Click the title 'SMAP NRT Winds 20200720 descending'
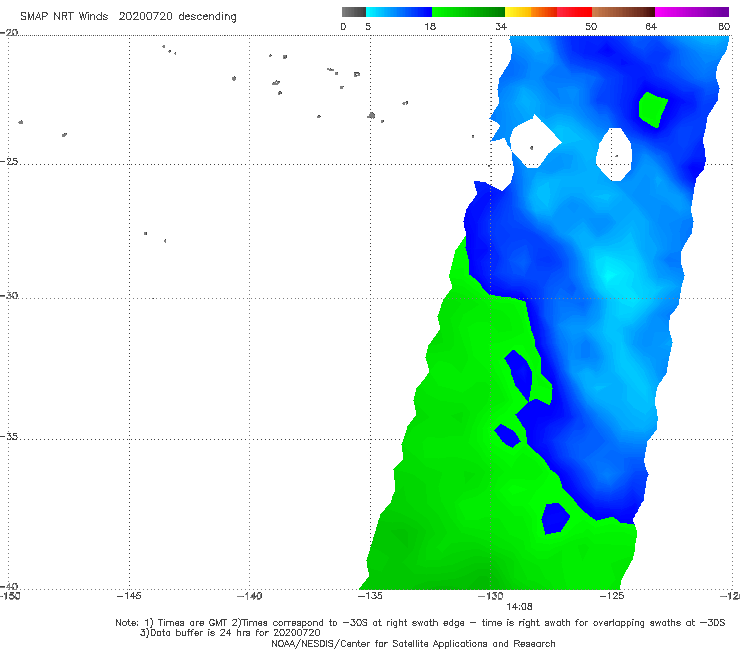 click(128, 16)
